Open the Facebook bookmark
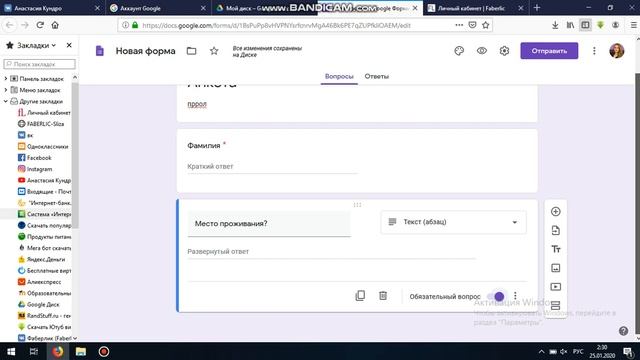This screenshot has height=360, width=640. (39, 158)
